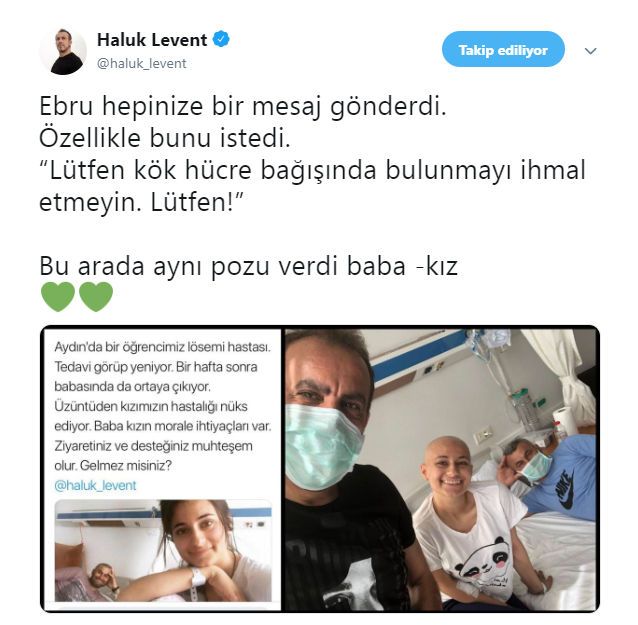The width and height of the screenshot is (638, 625).
Task: Open the right hospital selfie photo
Action: point(441,469)
